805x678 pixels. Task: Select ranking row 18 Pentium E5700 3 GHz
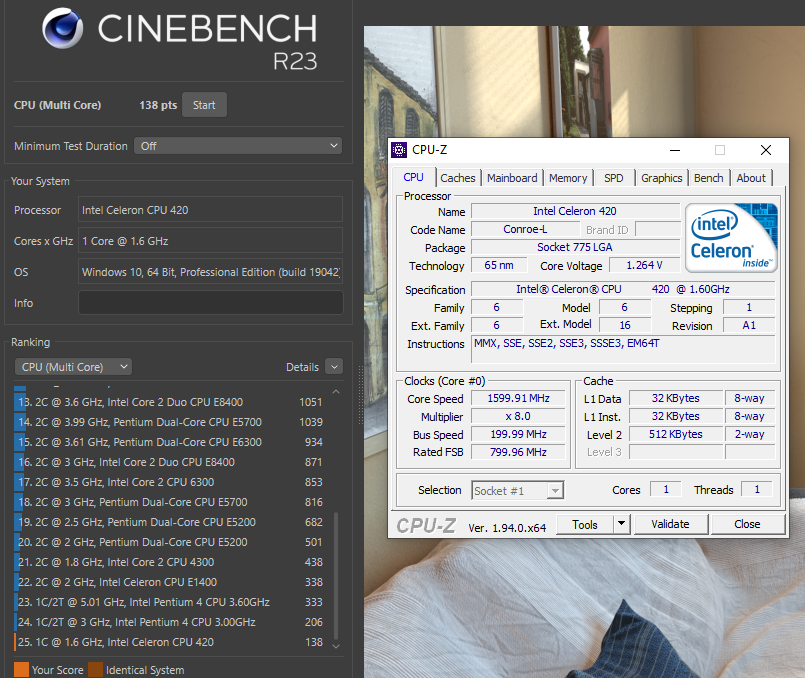(169, 502)
